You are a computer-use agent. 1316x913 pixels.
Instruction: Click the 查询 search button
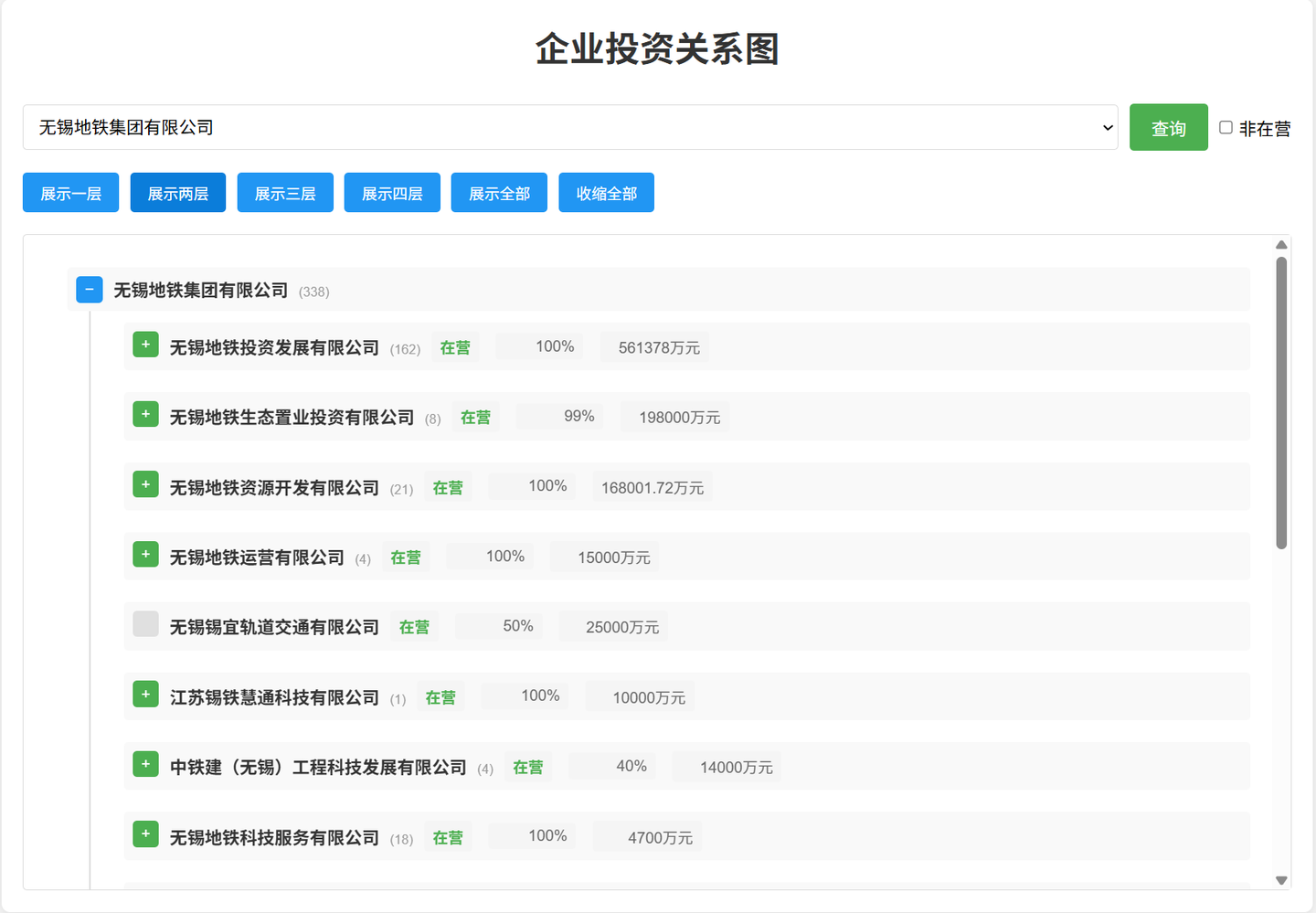click(x=1169, y=127)
